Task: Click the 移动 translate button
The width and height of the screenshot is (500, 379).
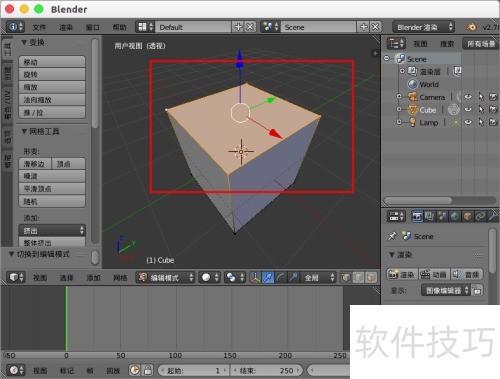Action: 52,62
